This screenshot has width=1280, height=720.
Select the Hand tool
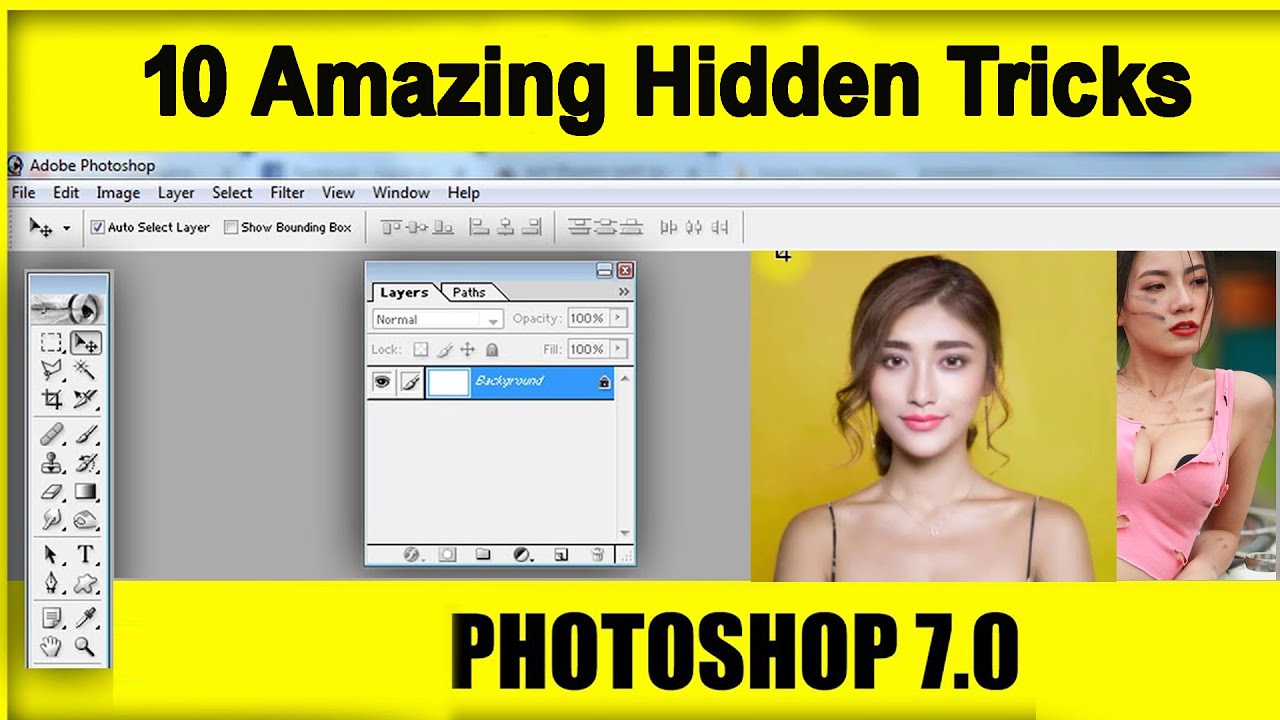51,647
